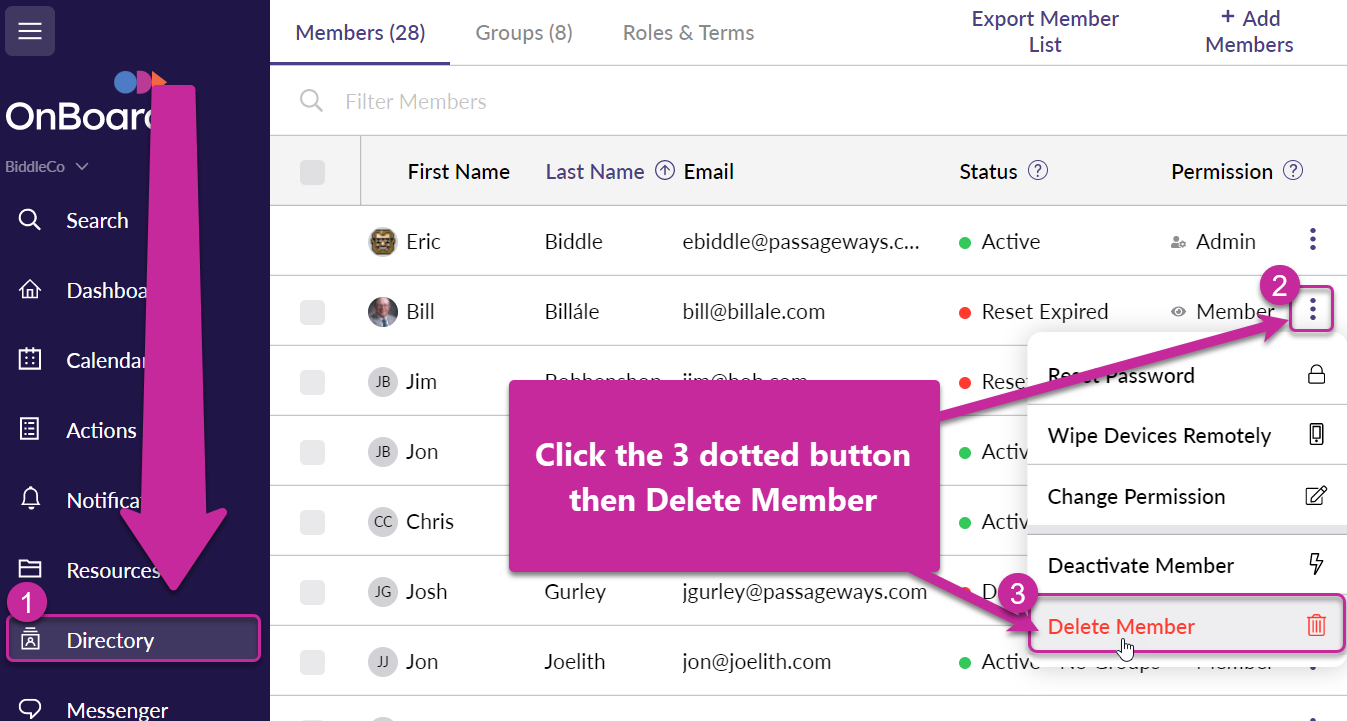The width and height of the screenshot is (1347, 721).
Task: Check the box for Bill Billále
Action: (313, 312)
